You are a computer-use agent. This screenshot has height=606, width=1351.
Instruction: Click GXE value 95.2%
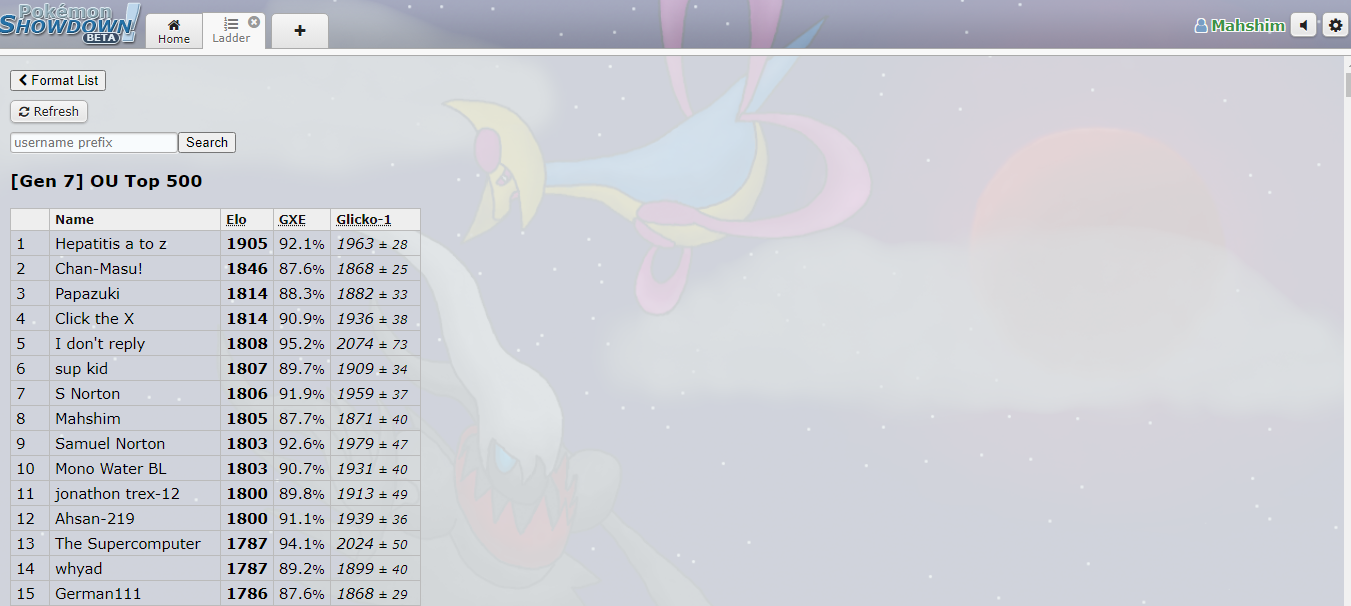pyautogui.click(x=302, y=343)
